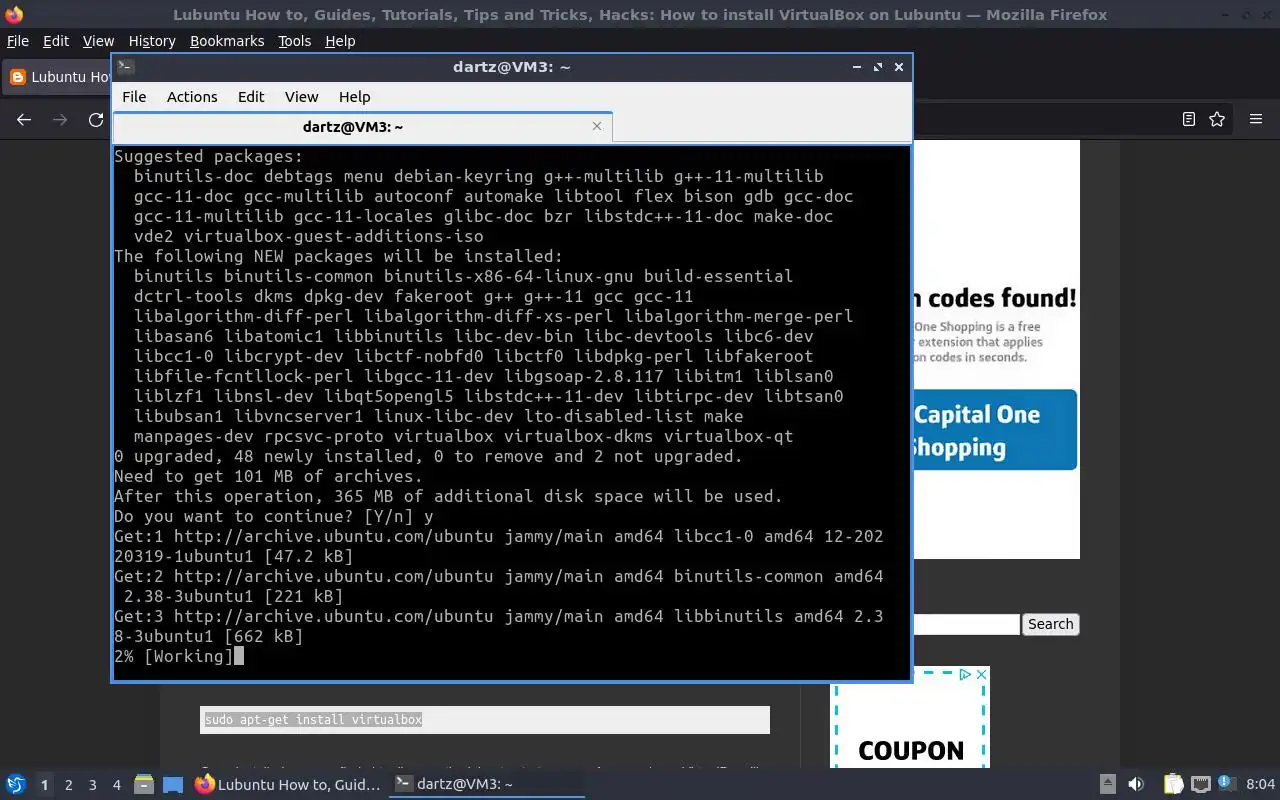Reload the Firefox page
Image resolution: width=1280 pixels, height=800 pixels.
coord(96,120)
